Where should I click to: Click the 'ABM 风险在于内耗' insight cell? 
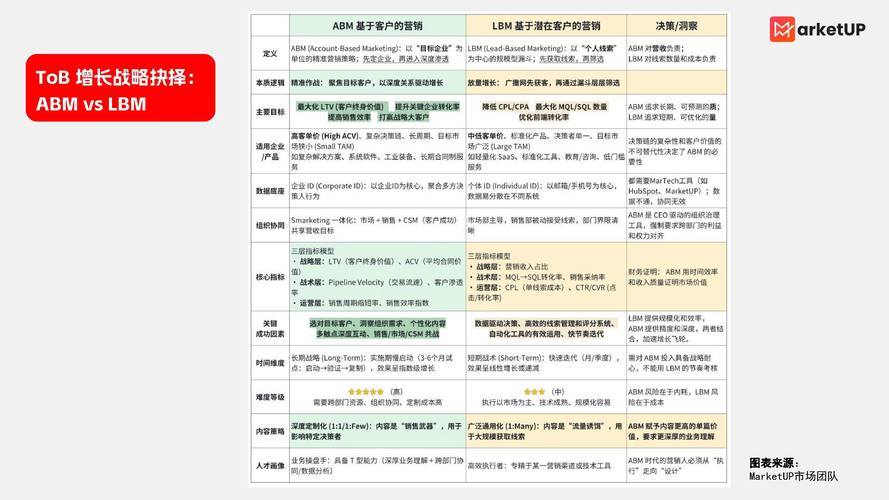[676, 397]
